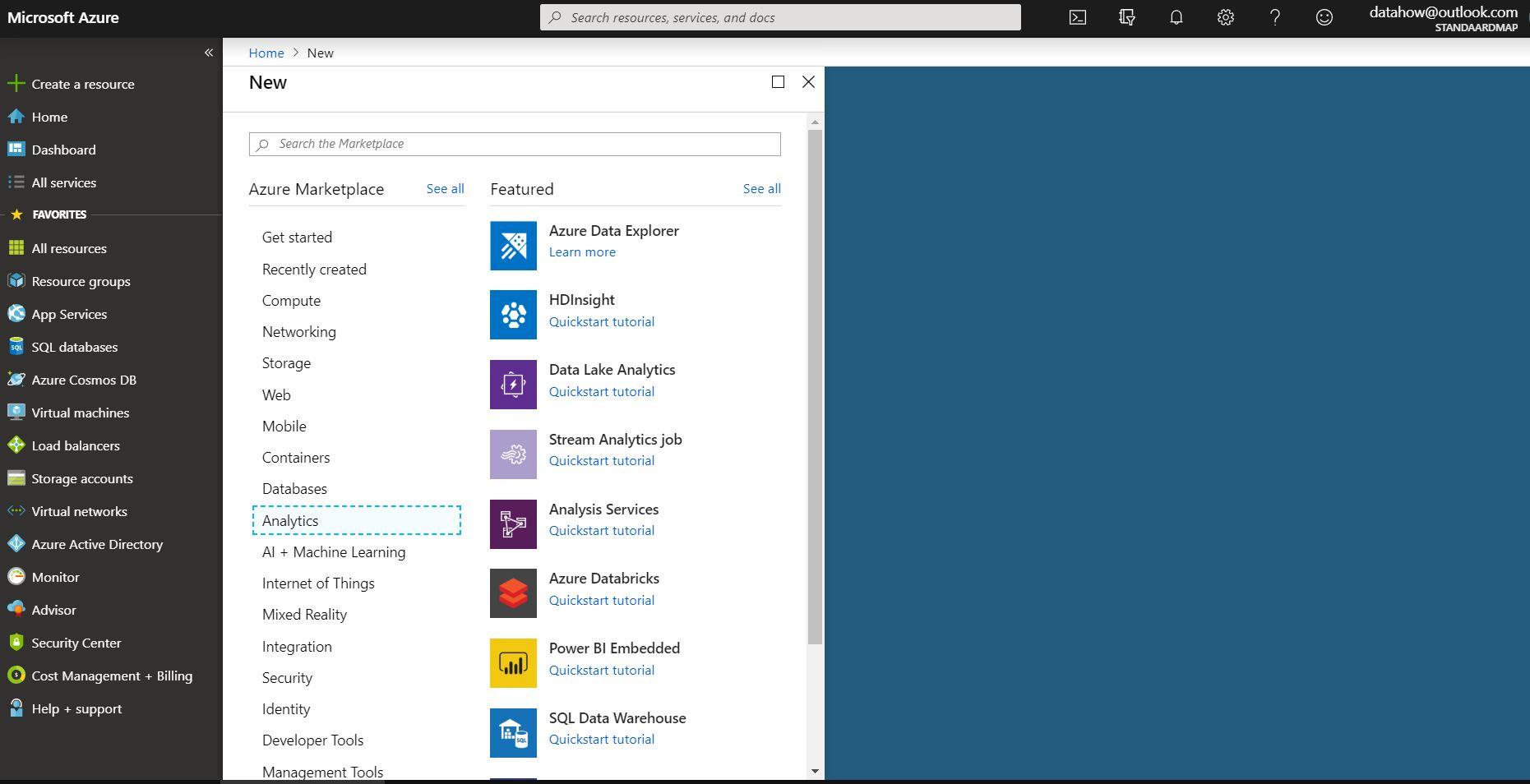1530x784 pixels.
Task: Click the Search the Marketplace field
Action: [x=515, y=144]
